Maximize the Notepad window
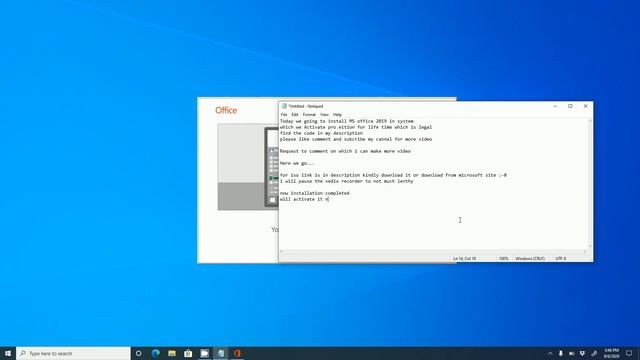Screen dimensions: 640x360 tap(570, 106)
